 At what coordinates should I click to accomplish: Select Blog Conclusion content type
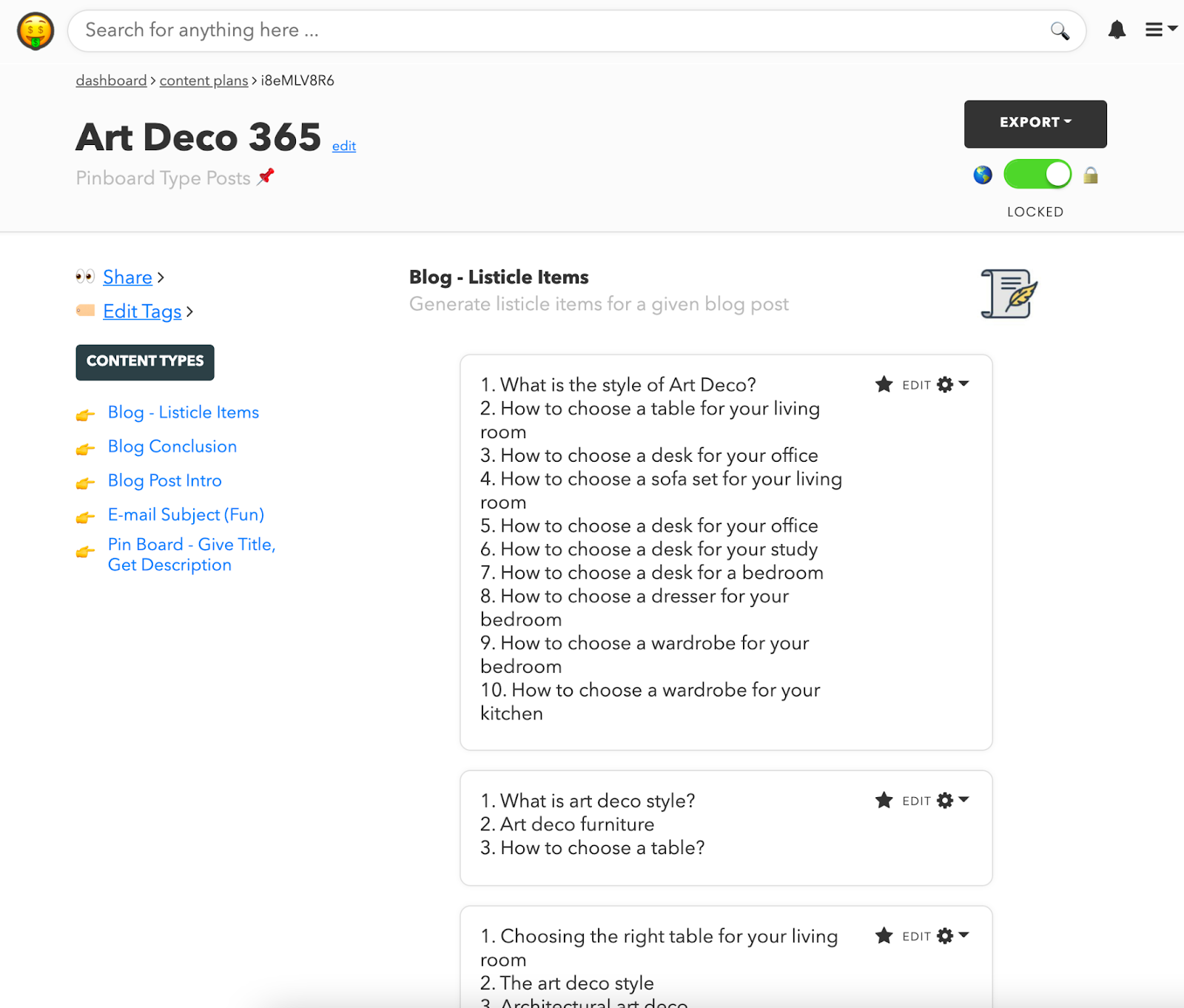pyautogui.click(x=172, y=446)
